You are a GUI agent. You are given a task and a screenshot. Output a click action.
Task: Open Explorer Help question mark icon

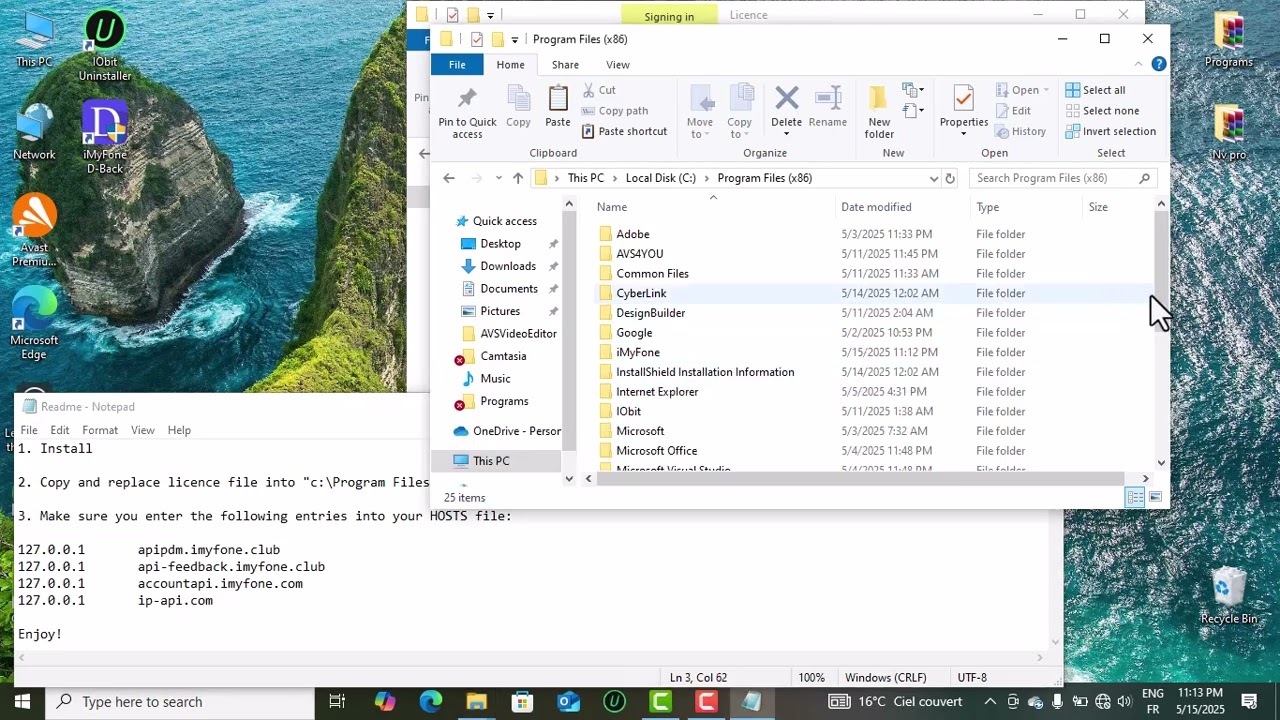pyautogui.click(x=1158, y=64)
